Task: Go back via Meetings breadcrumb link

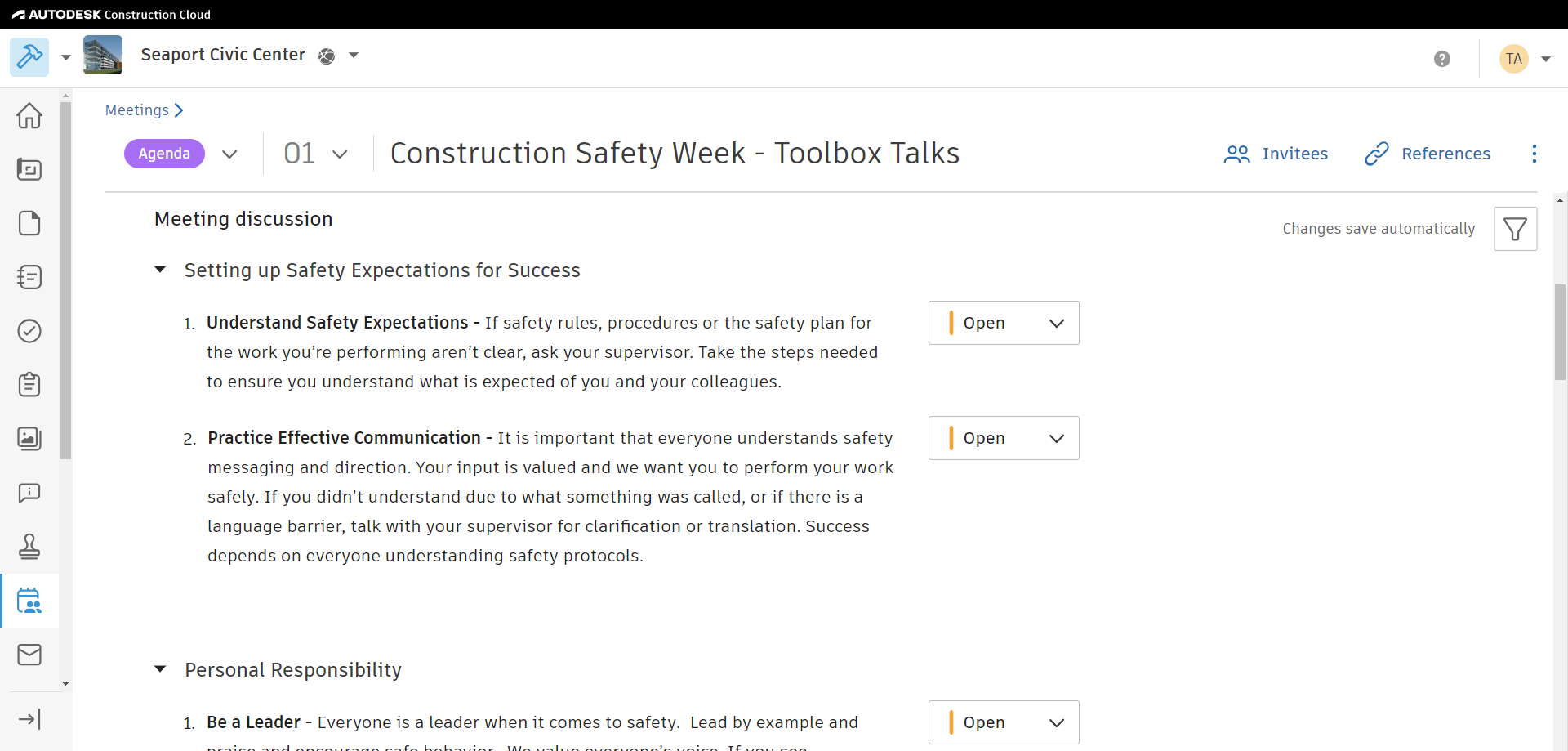Action: 137,110
